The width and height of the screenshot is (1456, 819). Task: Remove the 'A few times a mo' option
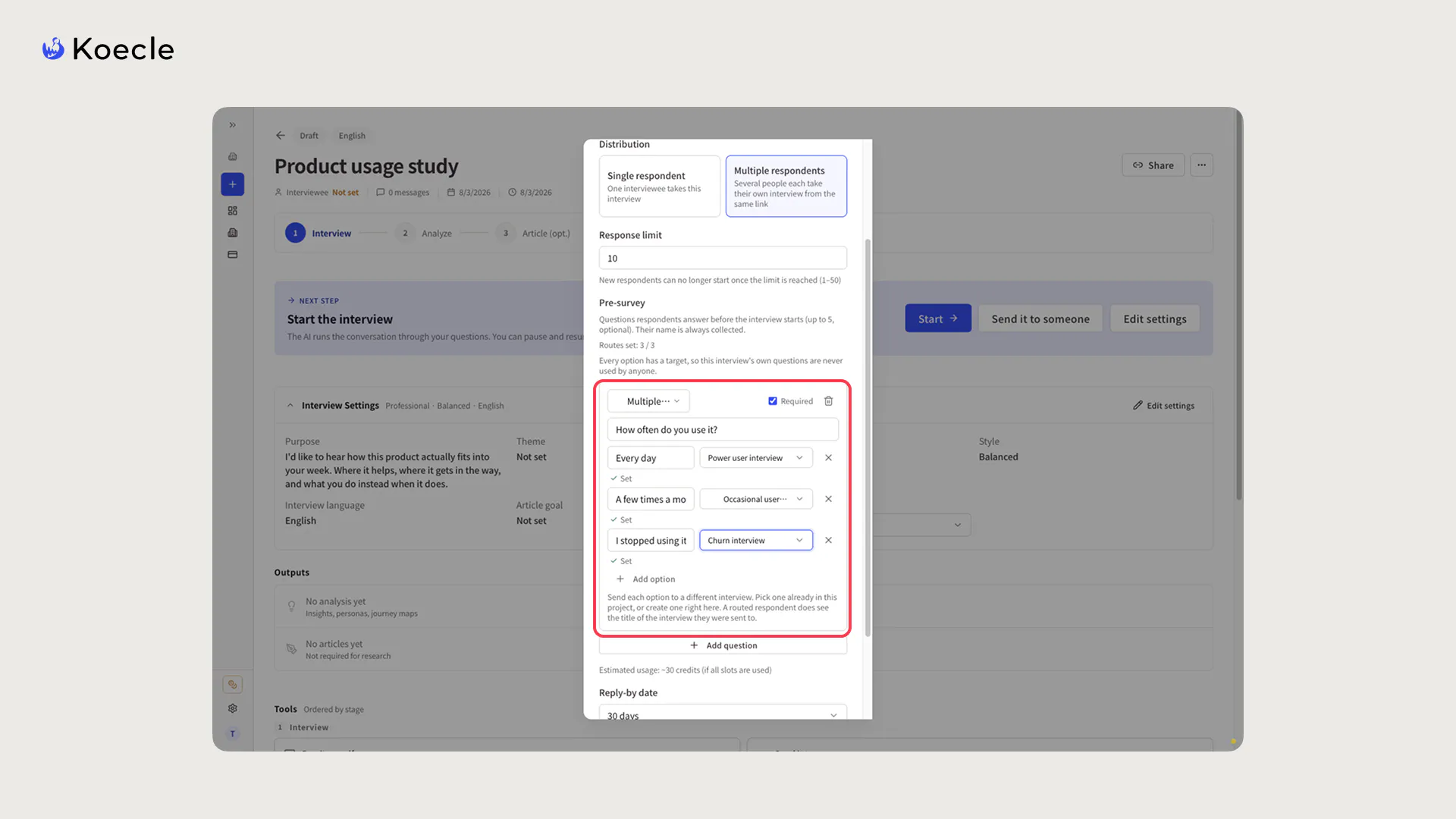(829, 499)
